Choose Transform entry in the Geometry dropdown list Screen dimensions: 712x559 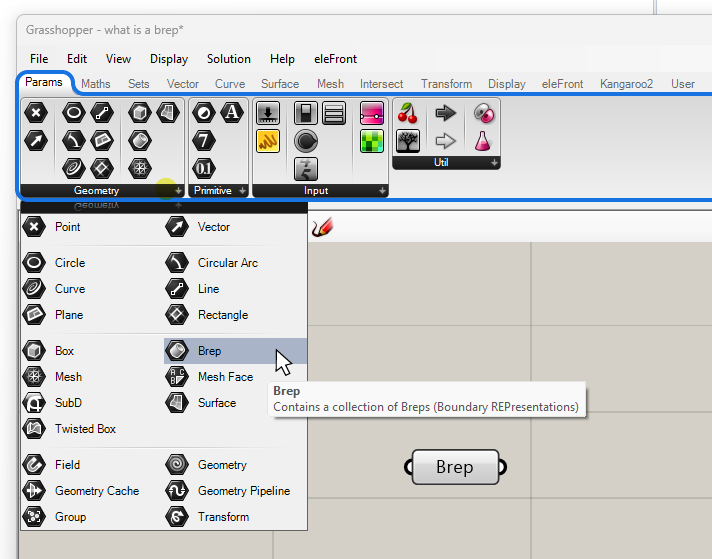235,516
